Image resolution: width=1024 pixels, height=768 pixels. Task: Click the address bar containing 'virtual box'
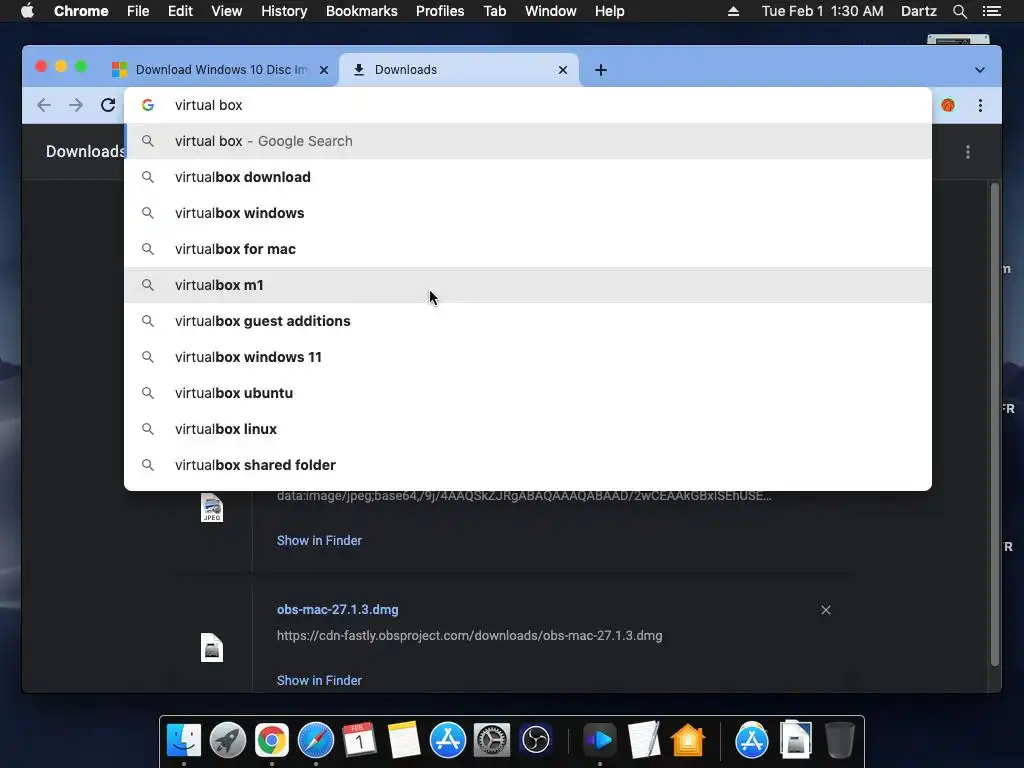click(x=528, y=105)
